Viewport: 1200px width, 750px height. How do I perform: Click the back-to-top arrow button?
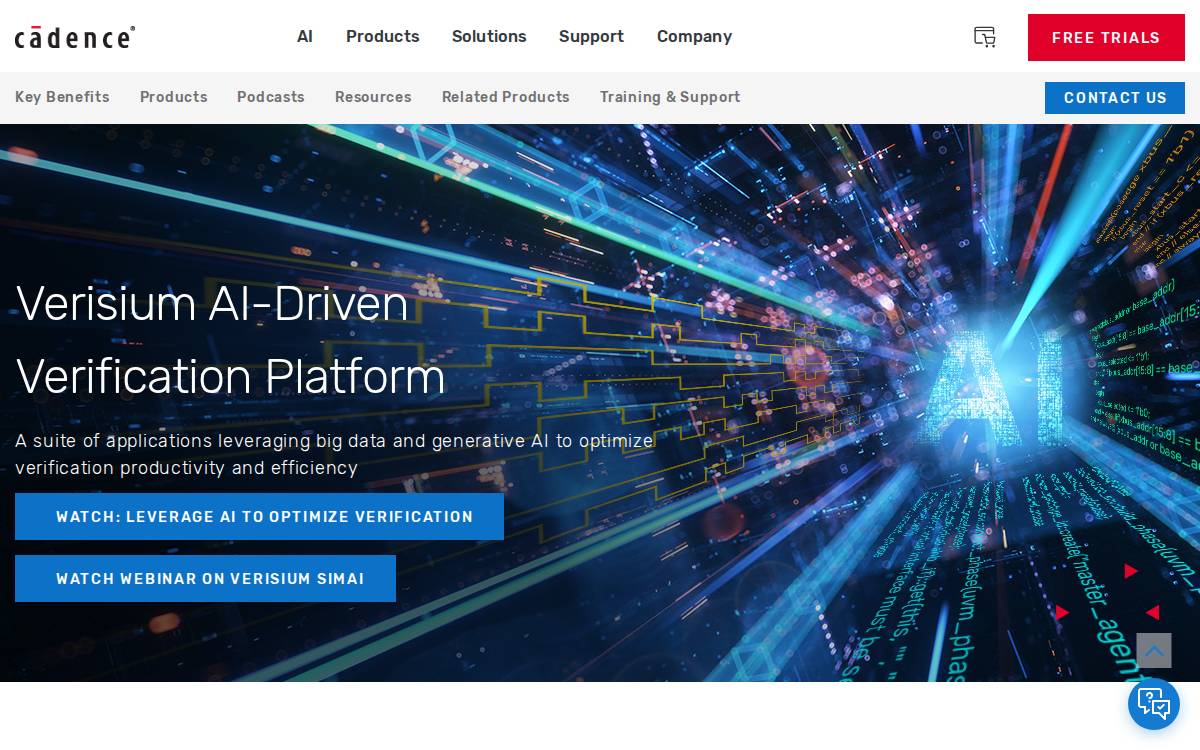tap(1154, 651)
